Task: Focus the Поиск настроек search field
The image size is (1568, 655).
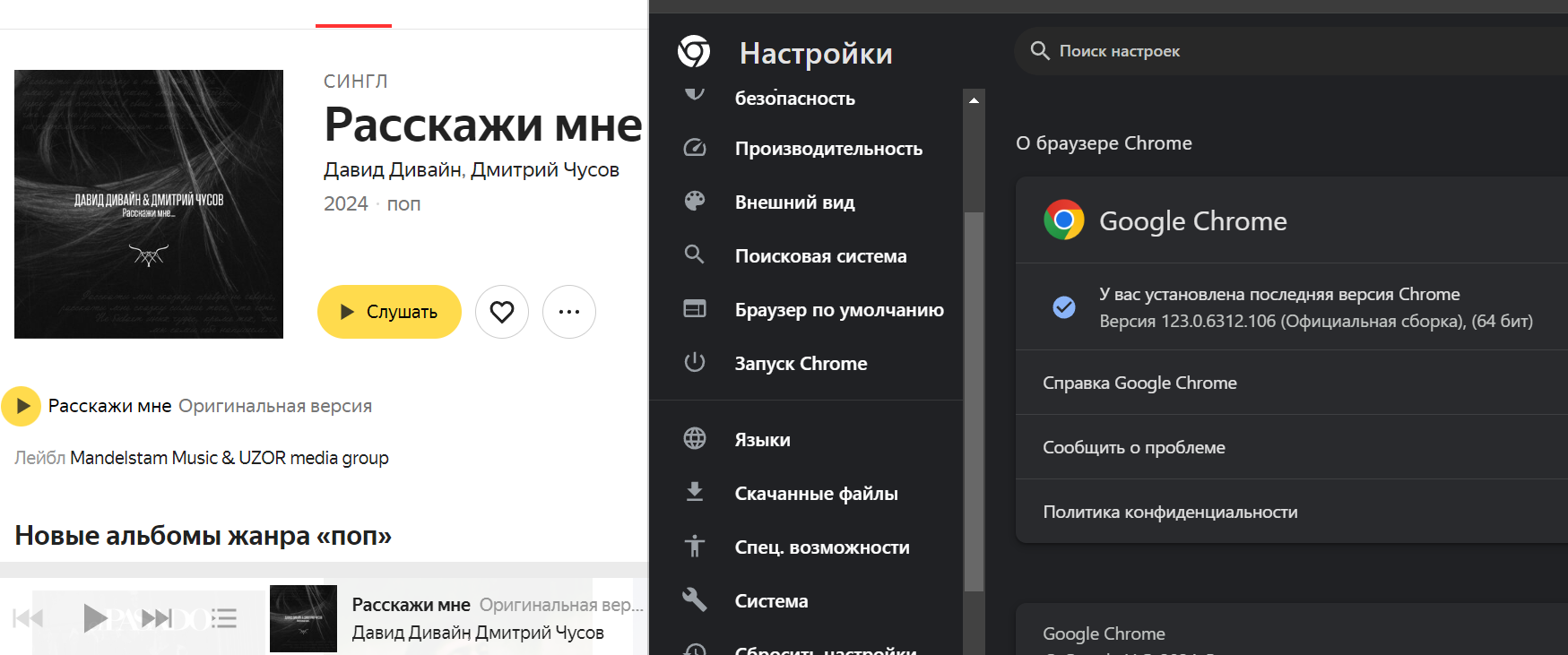Action: [x=1291, y=51]
